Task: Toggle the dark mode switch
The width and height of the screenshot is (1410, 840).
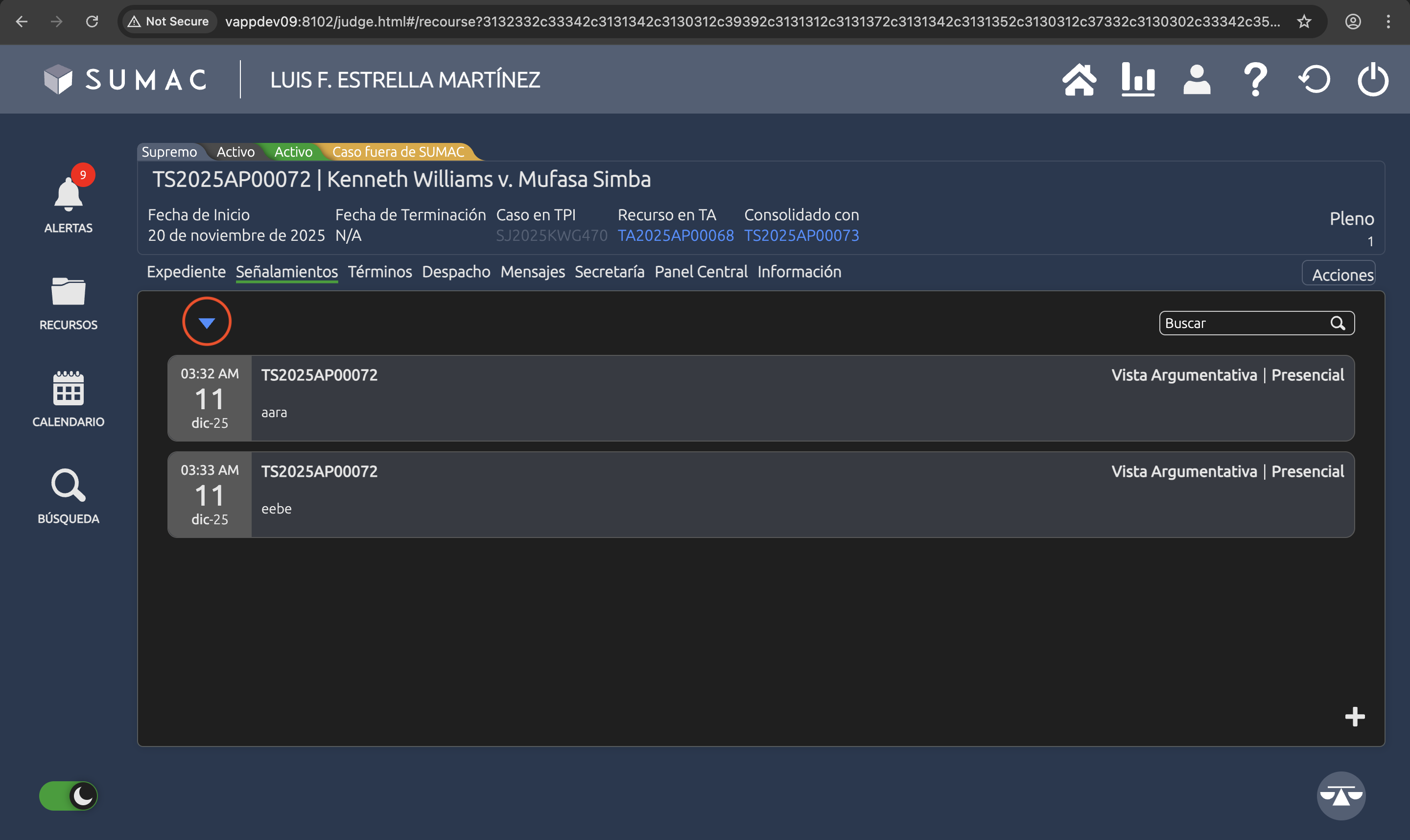Action: [69, 796]
